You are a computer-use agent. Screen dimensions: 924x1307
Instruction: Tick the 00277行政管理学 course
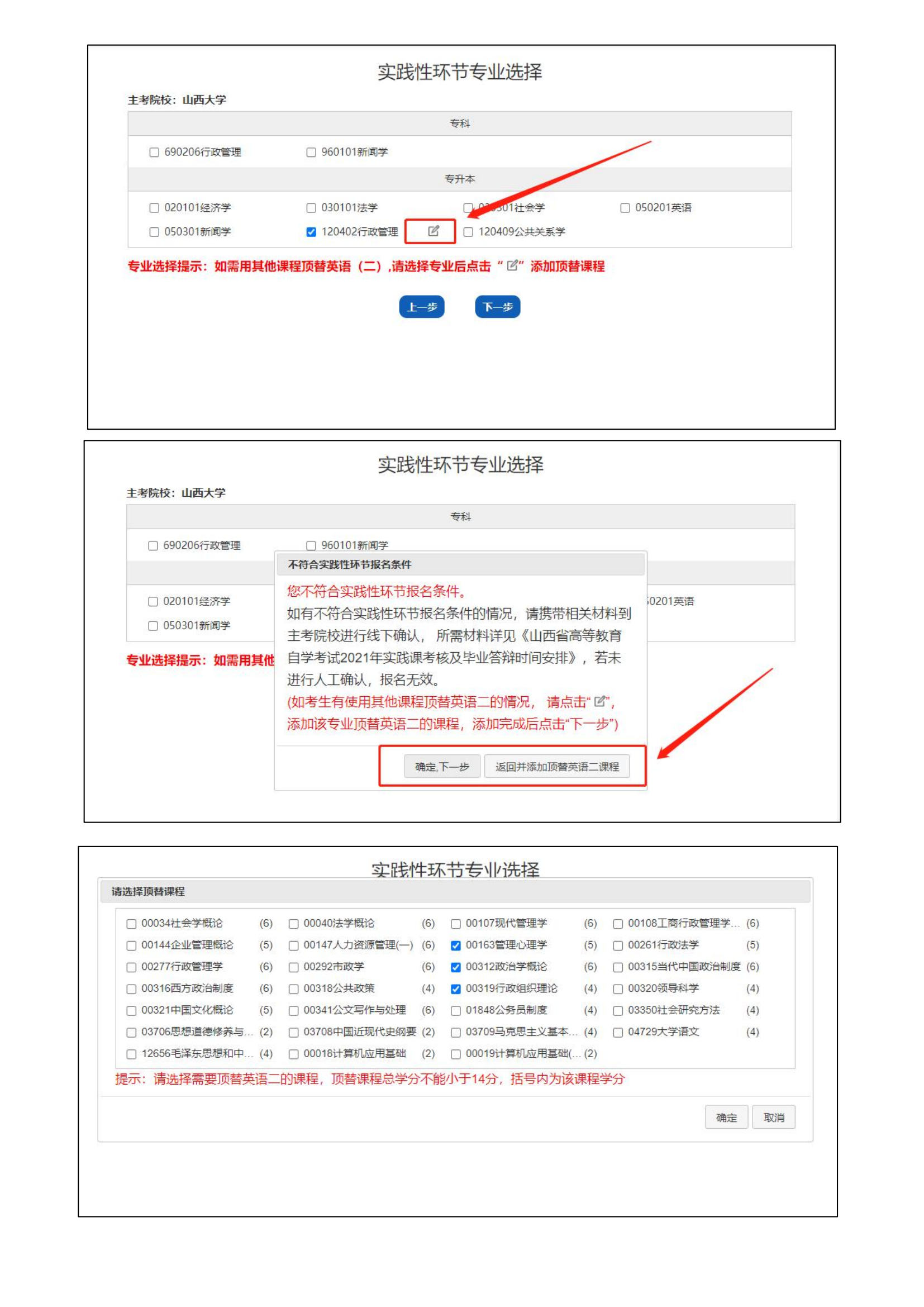pyautogui.click(x=131, y=967)
